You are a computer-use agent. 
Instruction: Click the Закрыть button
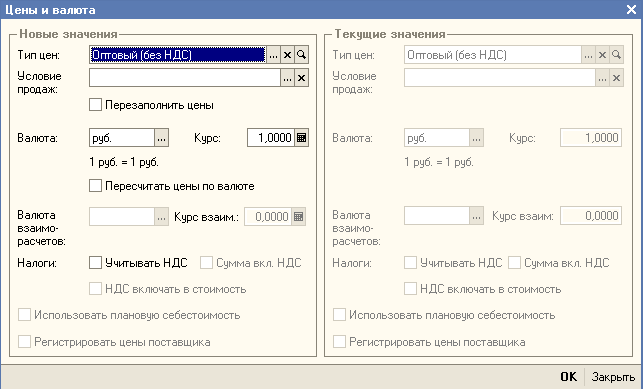pos(613,376)
